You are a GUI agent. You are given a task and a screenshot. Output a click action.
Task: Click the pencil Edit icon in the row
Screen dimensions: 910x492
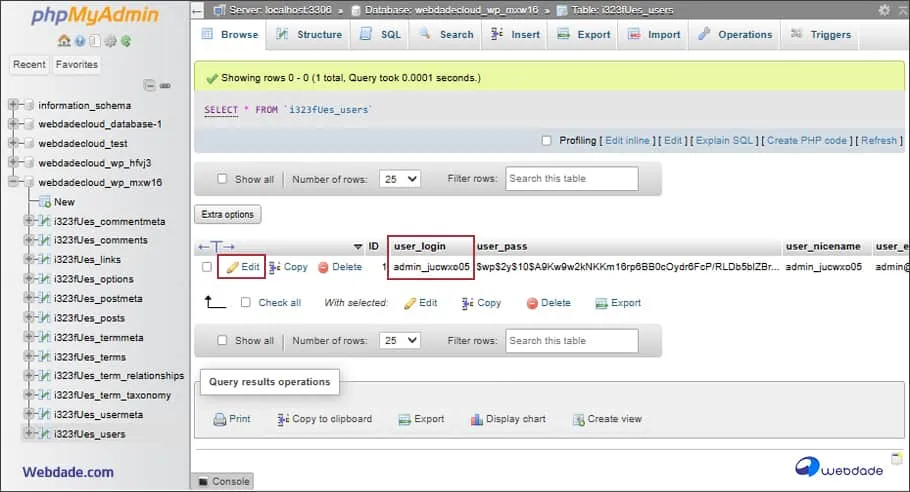[x=232, y=267]
